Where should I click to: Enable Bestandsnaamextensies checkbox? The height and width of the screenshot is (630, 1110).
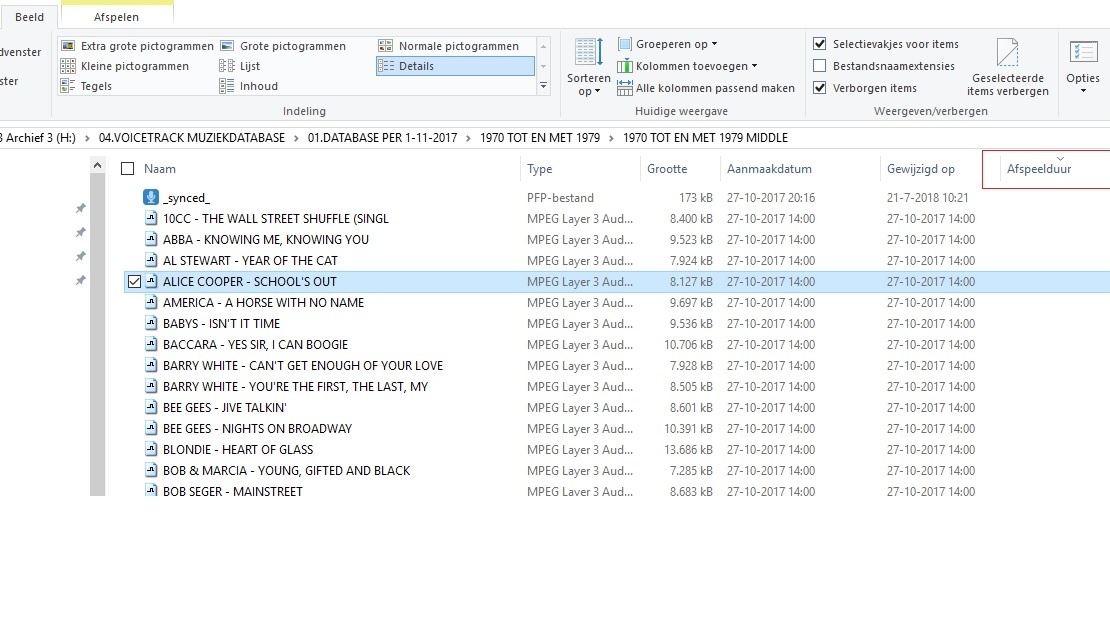click(820, 66)
